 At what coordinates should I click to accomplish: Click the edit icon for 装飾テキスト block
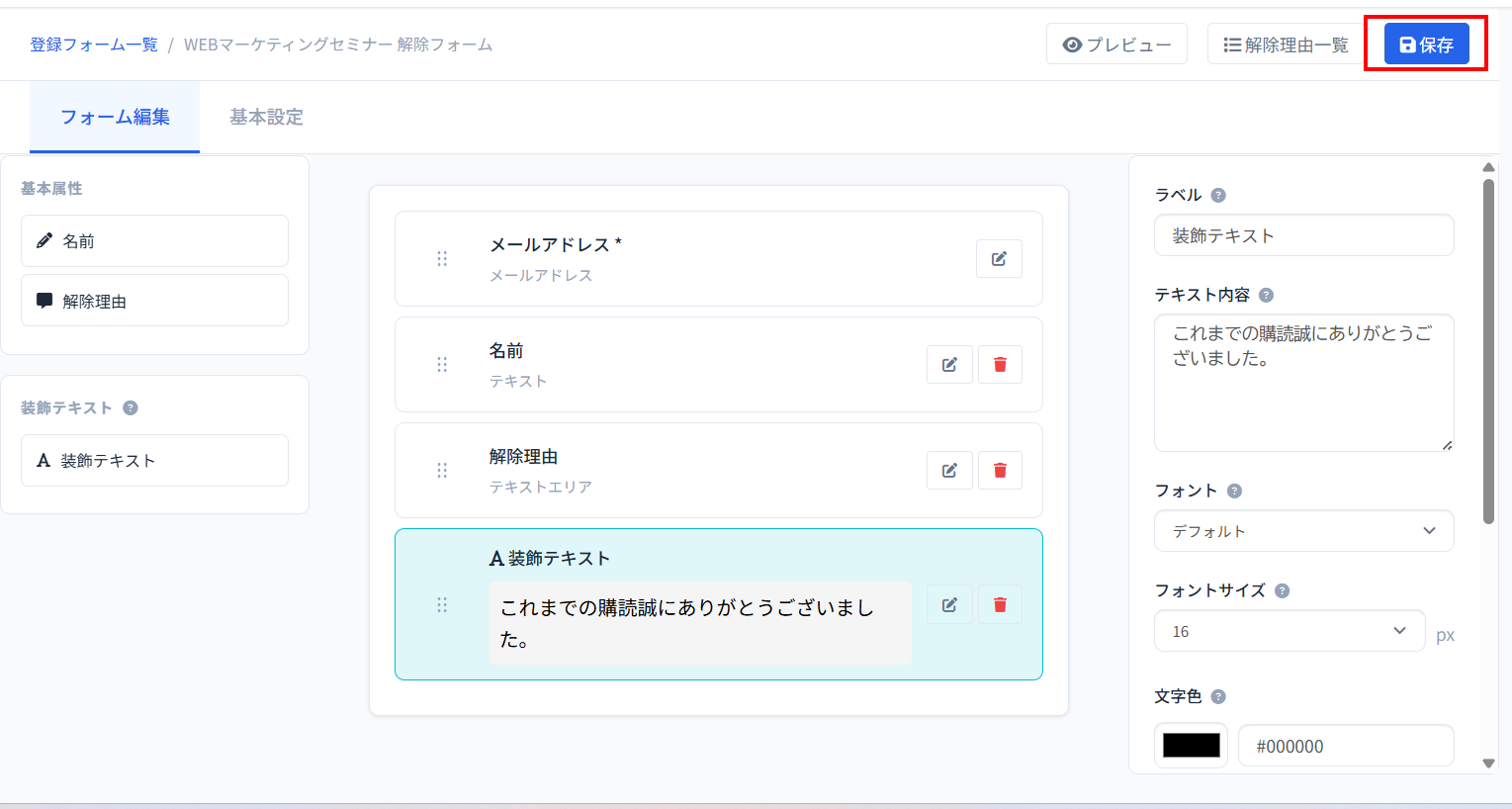(949, 605)
